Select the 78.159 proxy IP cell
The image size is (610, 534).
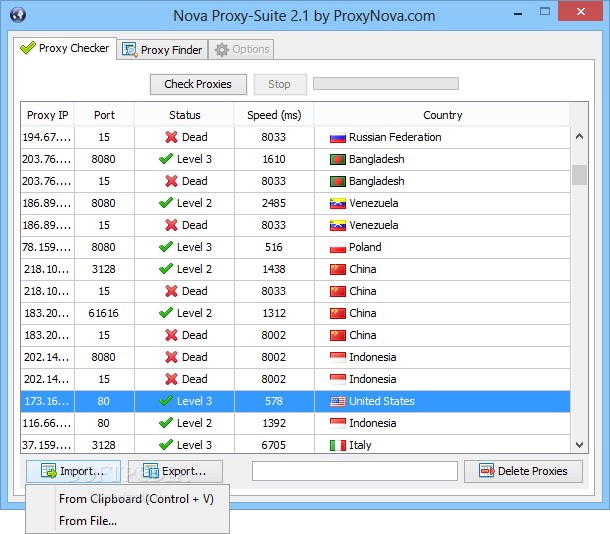[x=47, y=247]
